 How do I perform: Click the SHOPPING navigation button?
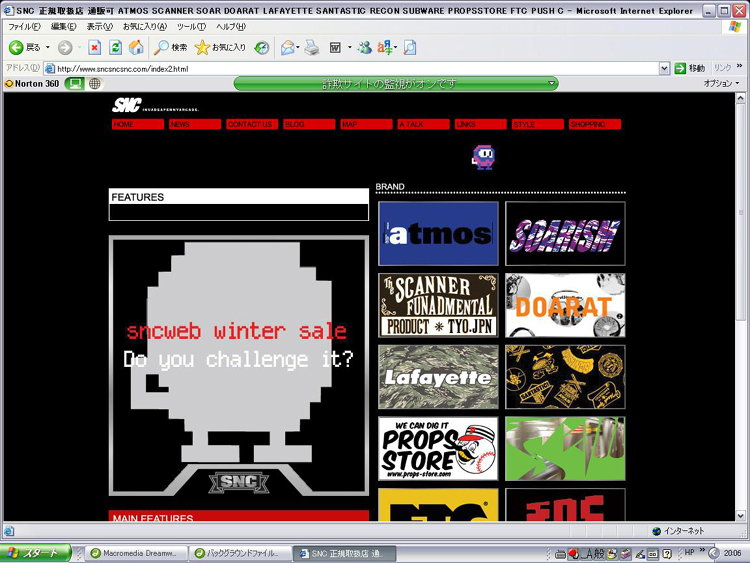[x=595, y=124]
